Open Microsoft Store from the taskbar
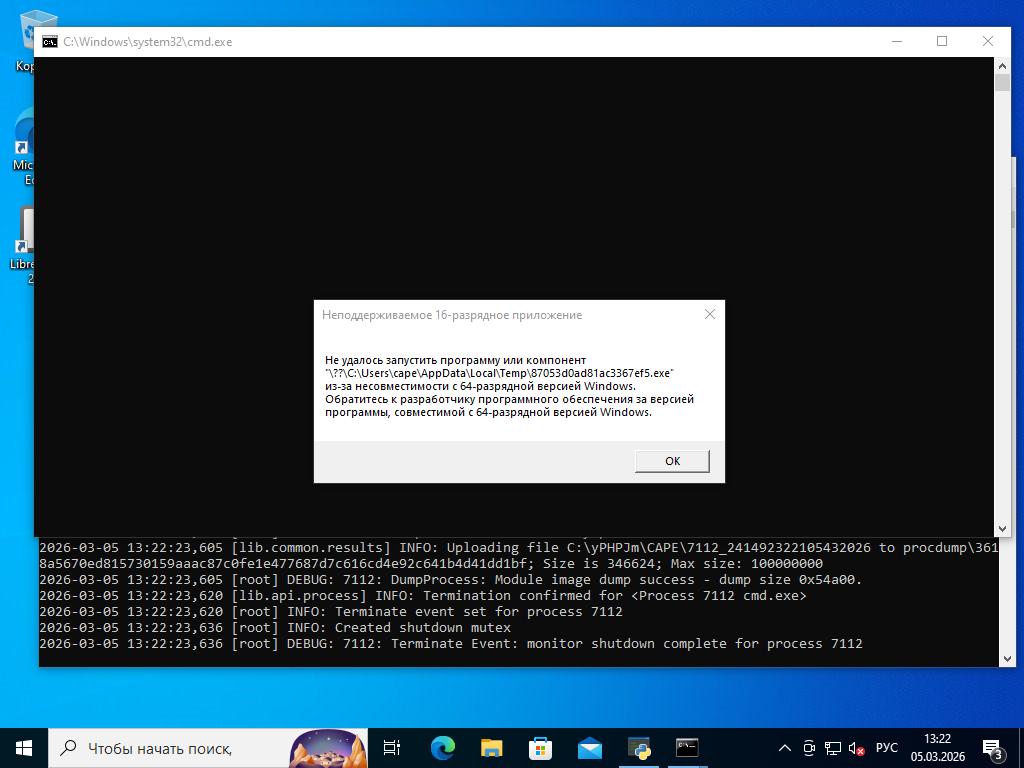The image size is (1024, 768). (540, 747)
